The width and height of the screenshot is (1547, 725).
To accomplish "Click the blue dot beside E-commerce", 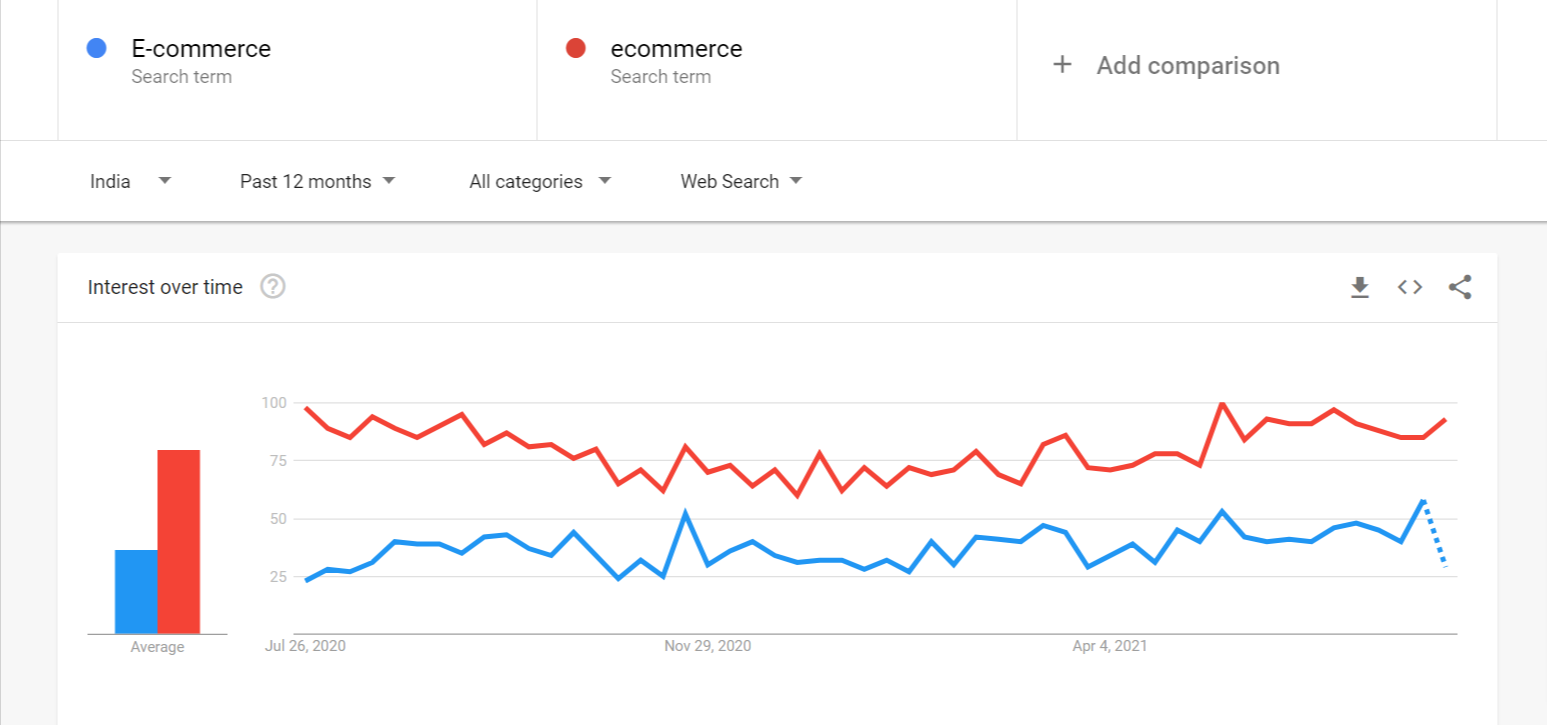I will (x=97, y=48).
